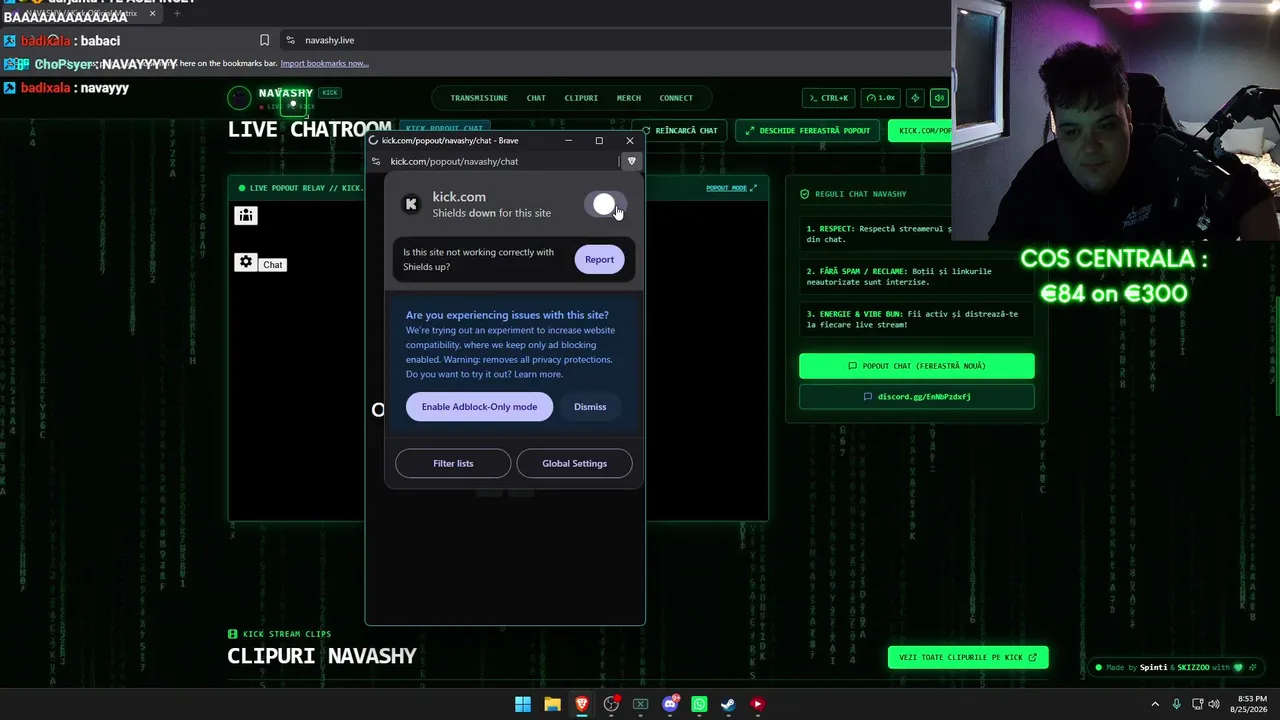
Task: Click the red play-button app in the taskbar
Action: (757, 704)
